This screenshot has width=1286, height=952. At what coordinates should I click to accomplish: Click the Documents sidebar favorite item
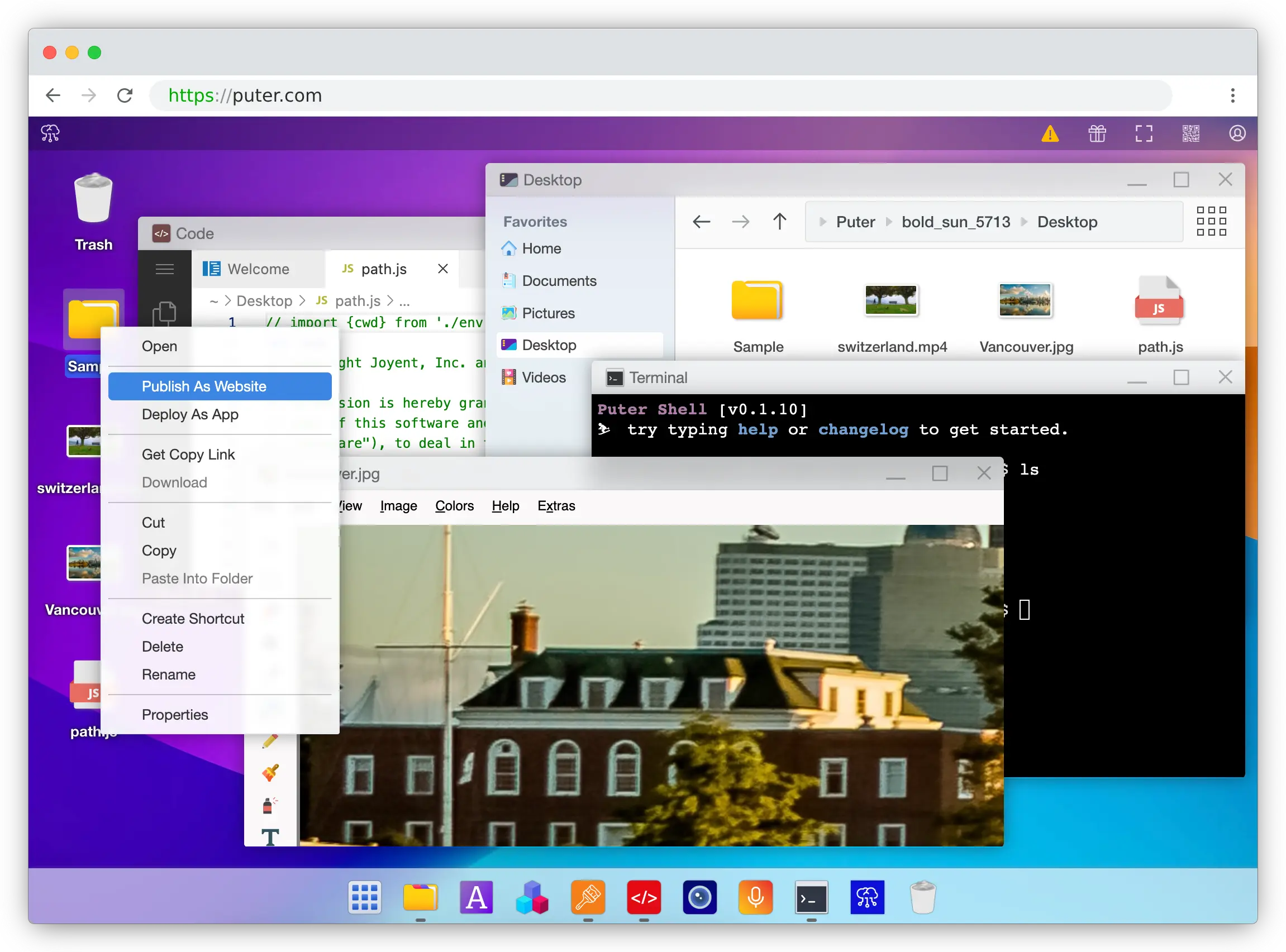(x=559, y=281)
